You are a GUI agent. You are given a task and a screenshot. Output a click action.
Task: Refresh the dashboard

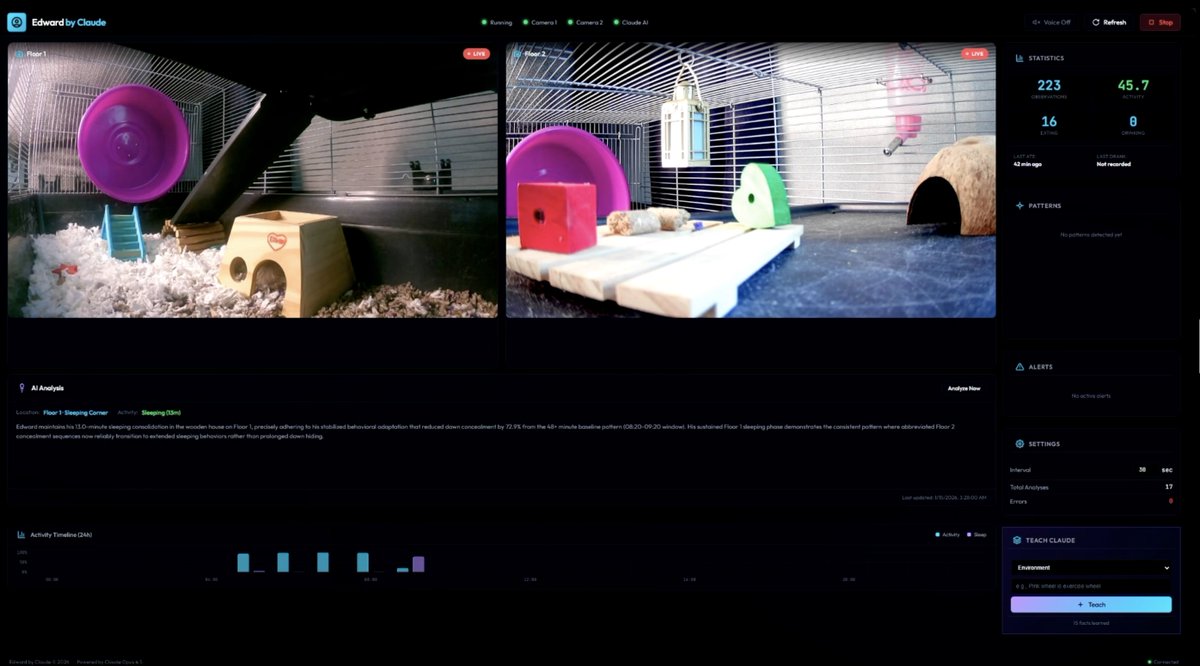tap(1109, 22)
